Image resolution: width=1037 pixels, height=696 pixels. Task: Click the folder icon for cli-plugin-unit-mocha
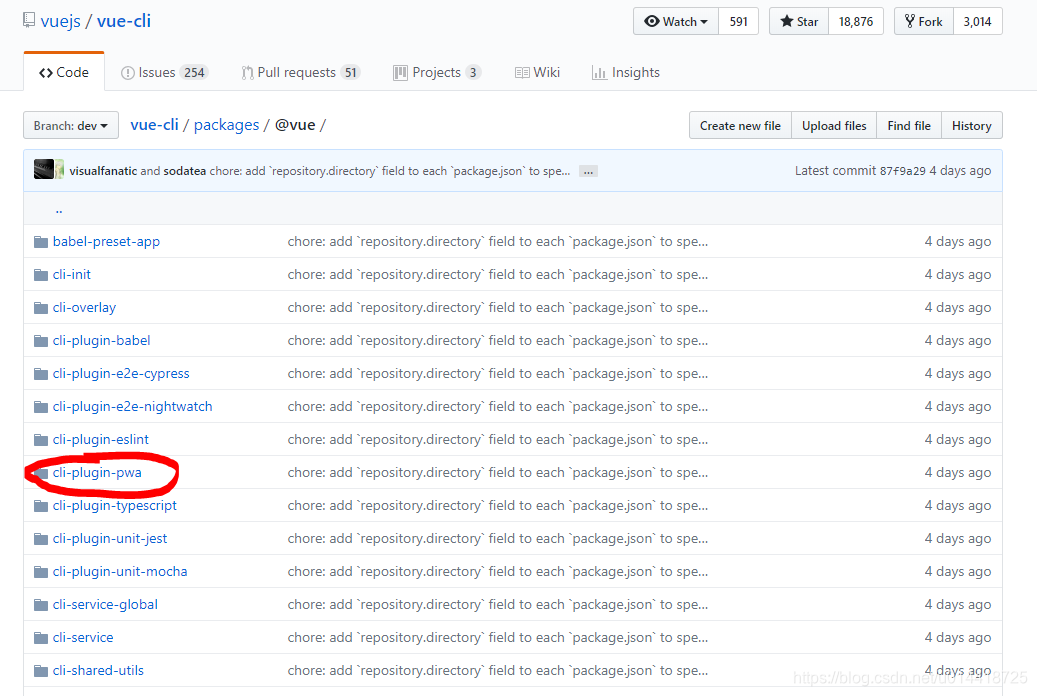[x=41, y=572]
